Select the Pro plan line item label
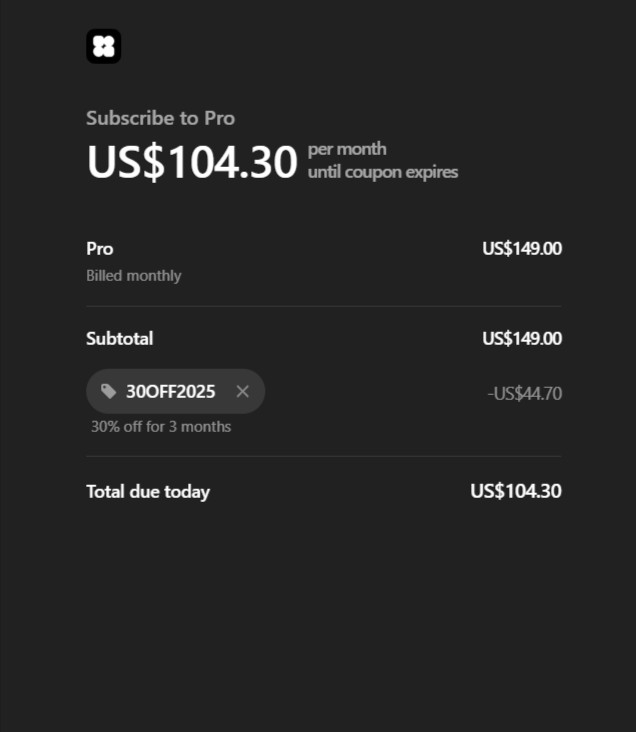This screenshot has height=732, width=636. [100, 249]
